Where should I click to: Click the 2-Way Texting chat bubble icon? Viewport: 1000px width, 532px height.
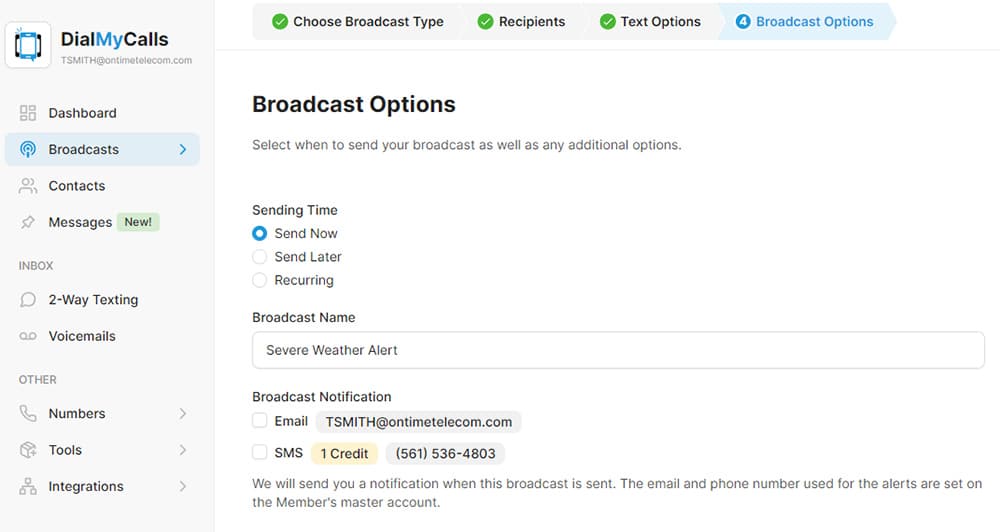(x=28, y=300)
